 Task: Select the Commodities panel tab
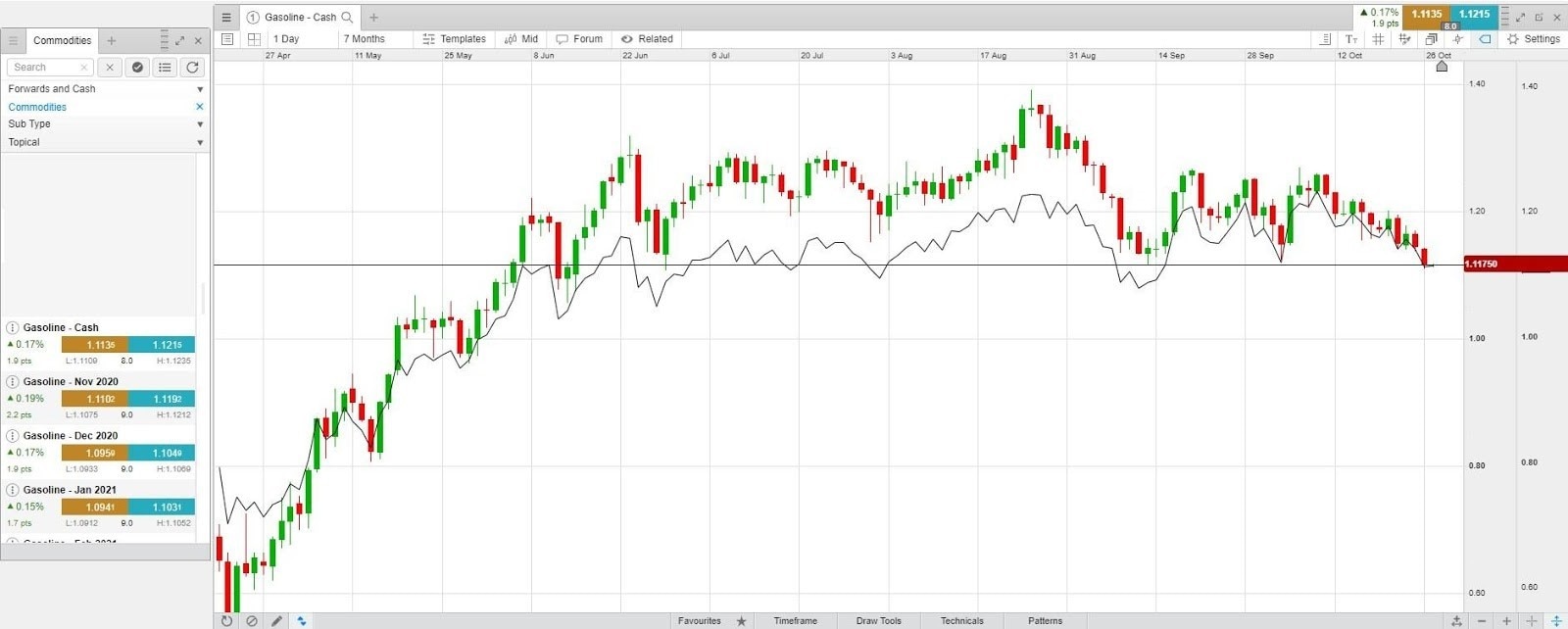[x=62, y=40]
